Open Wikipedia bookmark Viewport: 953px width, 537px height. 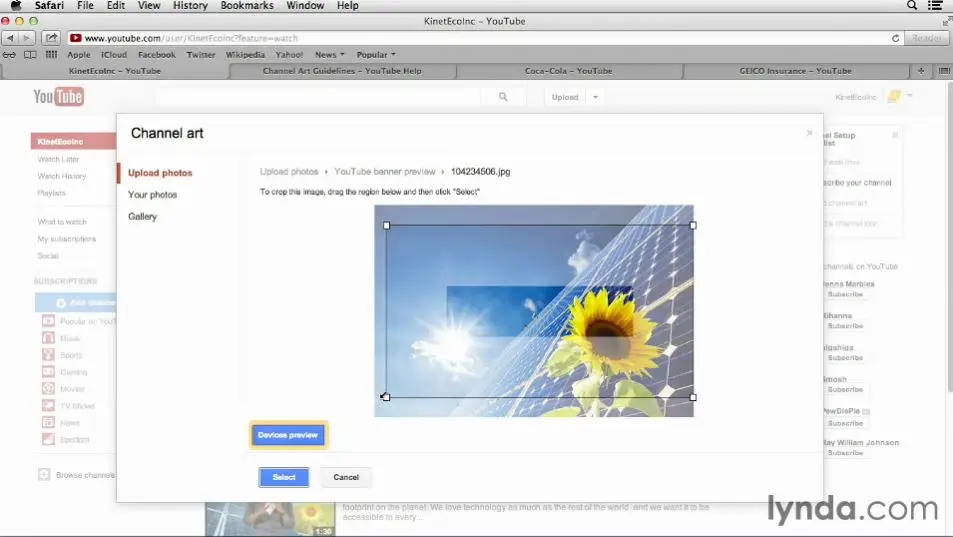click(x=245, y=55)
